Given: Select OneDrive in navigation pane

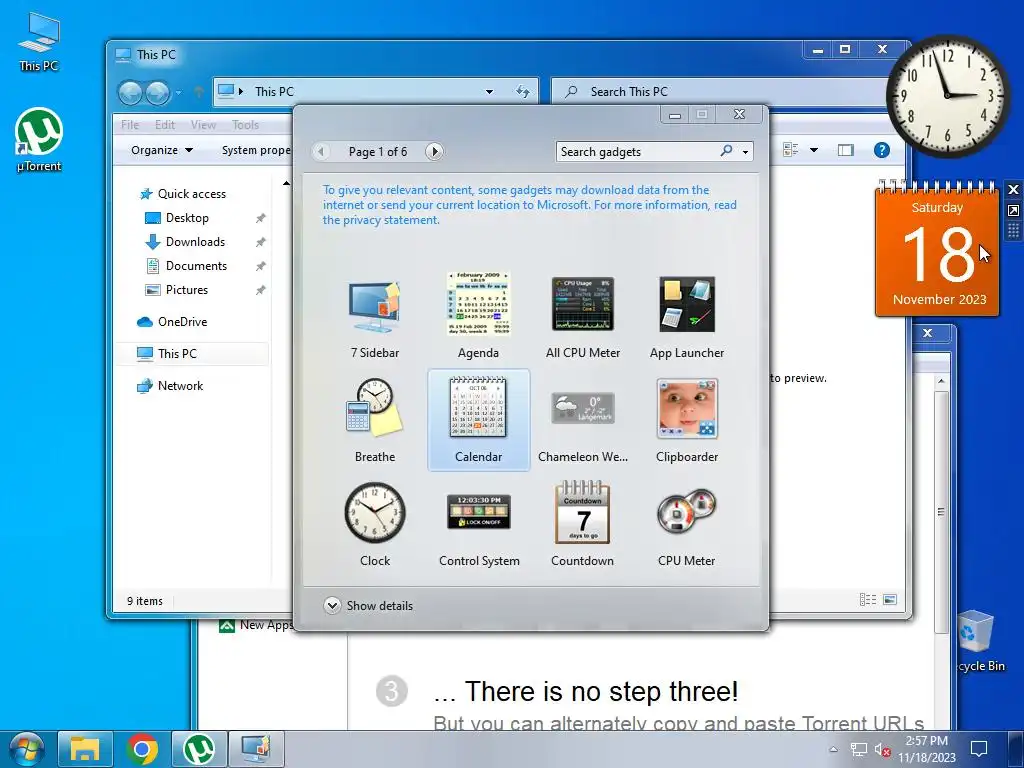Looking at the screenshot, I should point(182,322).
